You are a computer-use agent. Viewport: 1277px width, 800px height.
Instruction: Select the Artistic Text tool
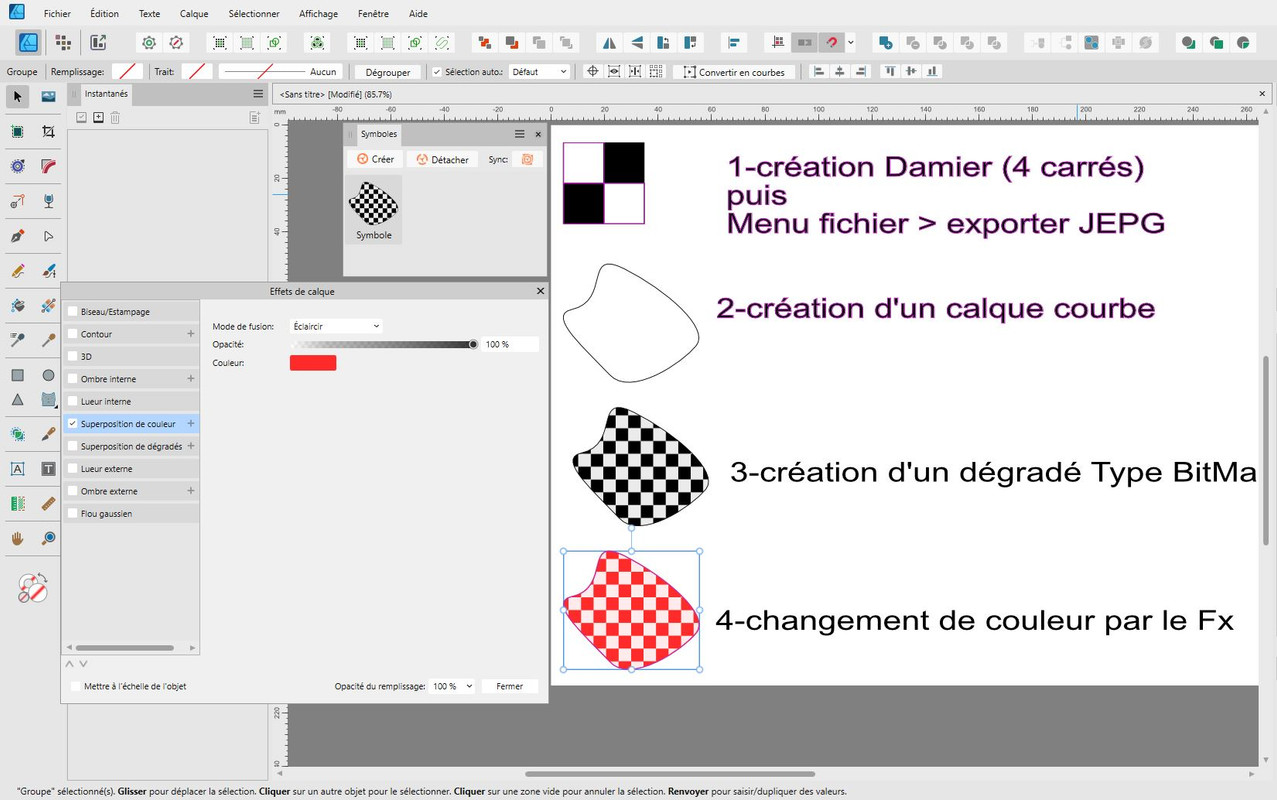pos(17,469)
